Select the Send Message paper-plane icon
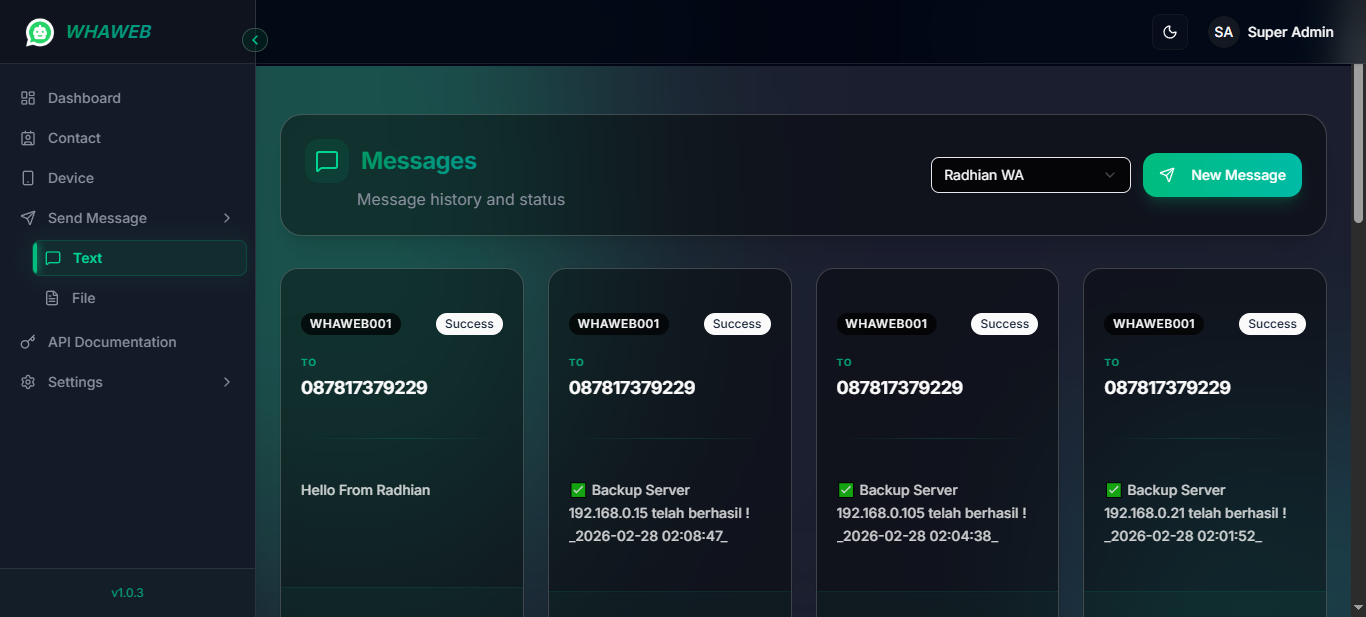Viewport: 1366px width, 617px height. pyautogui.click(x=28, y=217)
